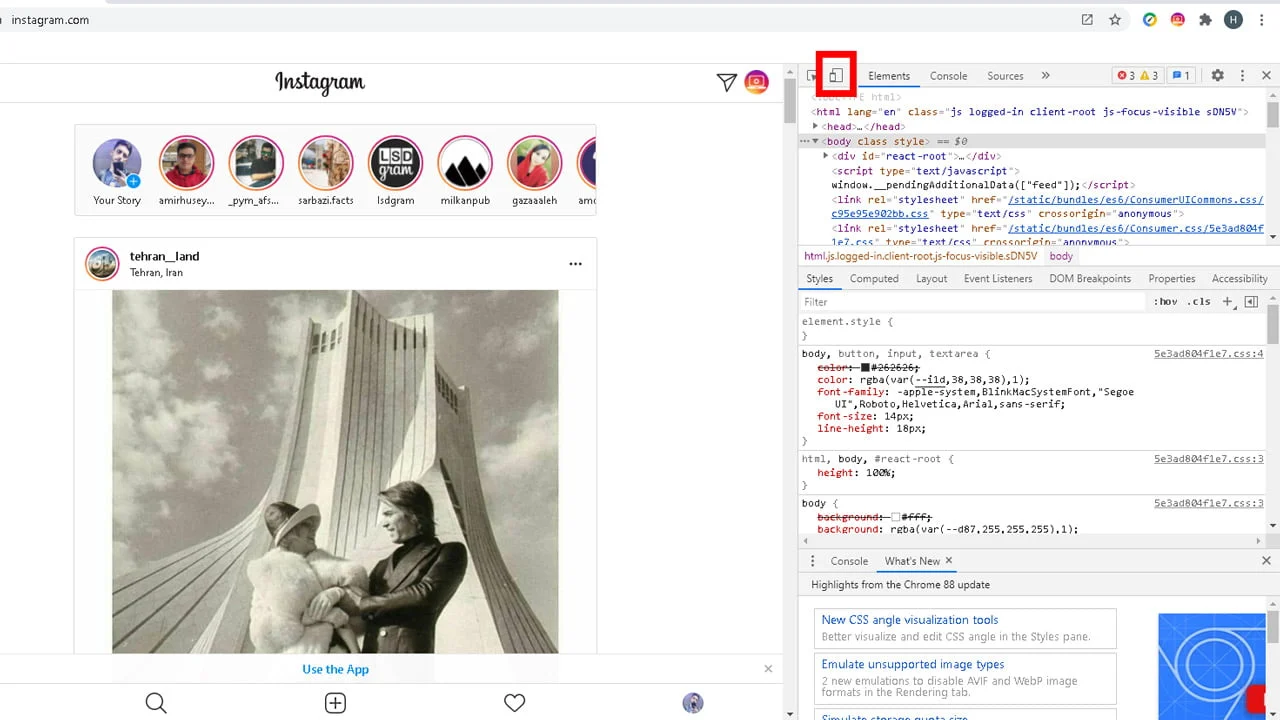Close the DevTools bottom drawer

[1266, 561]
